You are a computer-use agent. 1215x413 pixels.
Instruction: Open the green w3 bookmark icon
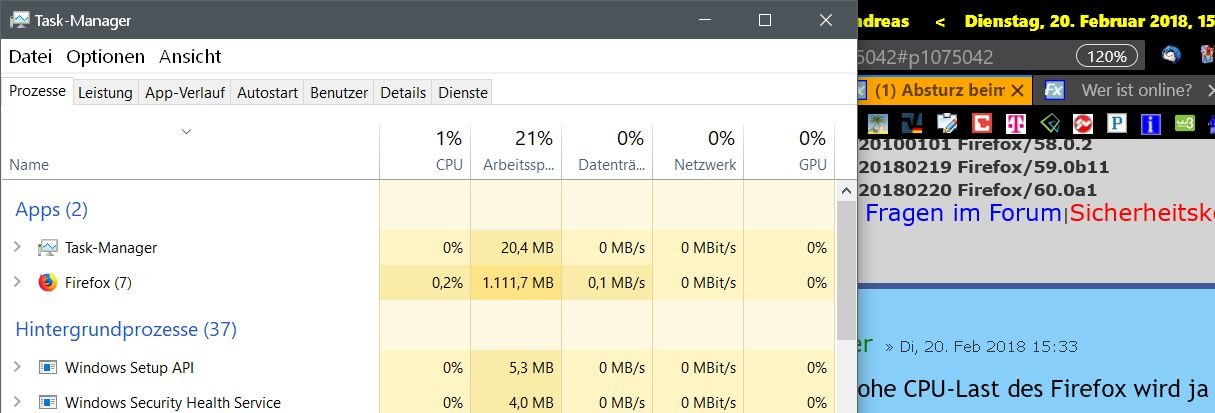(1185, 123)
